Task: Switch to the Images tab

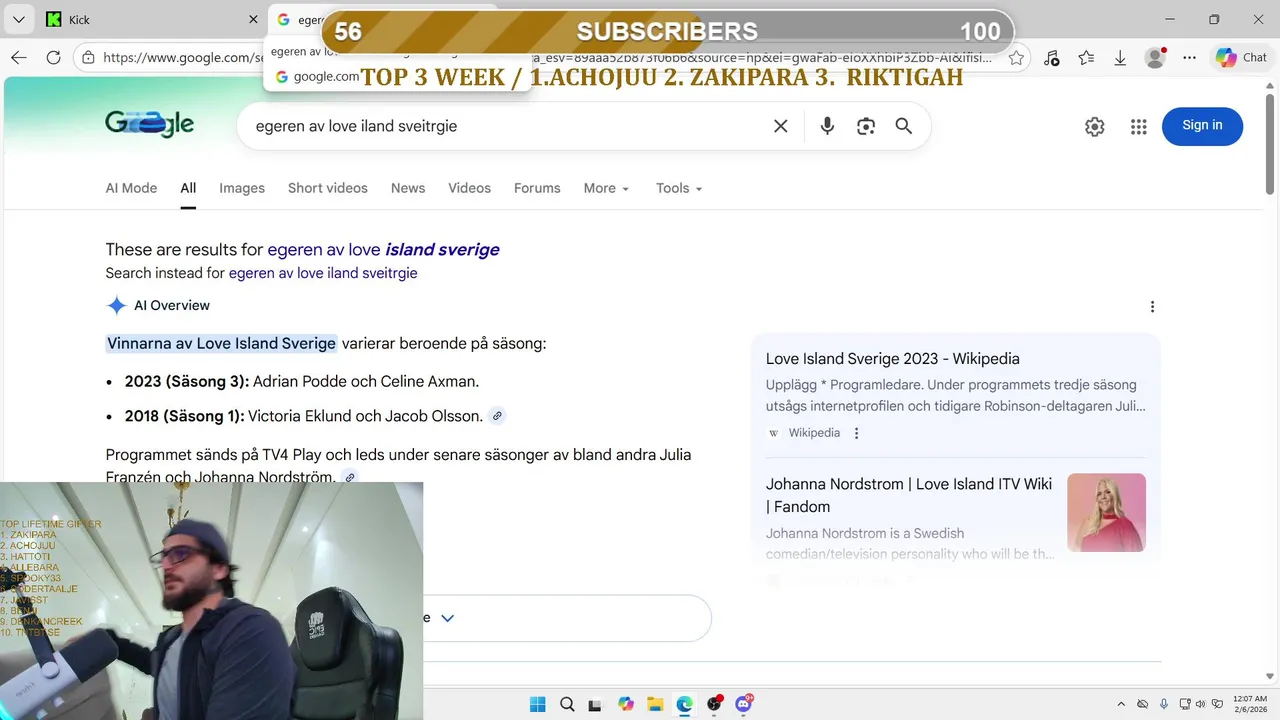Action: [x=242, y=188]
